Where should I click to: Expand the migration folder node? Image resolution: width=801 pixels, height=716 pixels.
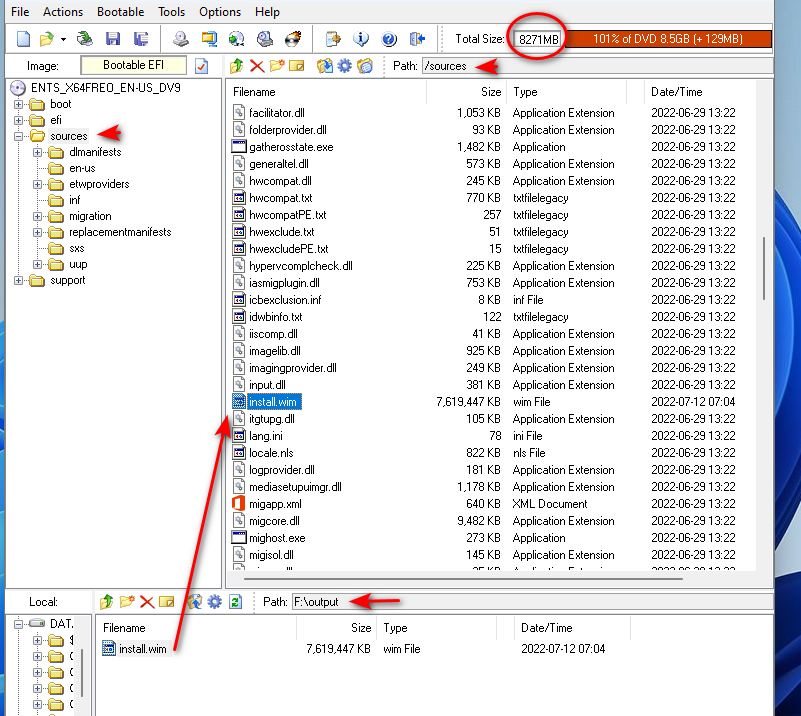coord(37,217)
